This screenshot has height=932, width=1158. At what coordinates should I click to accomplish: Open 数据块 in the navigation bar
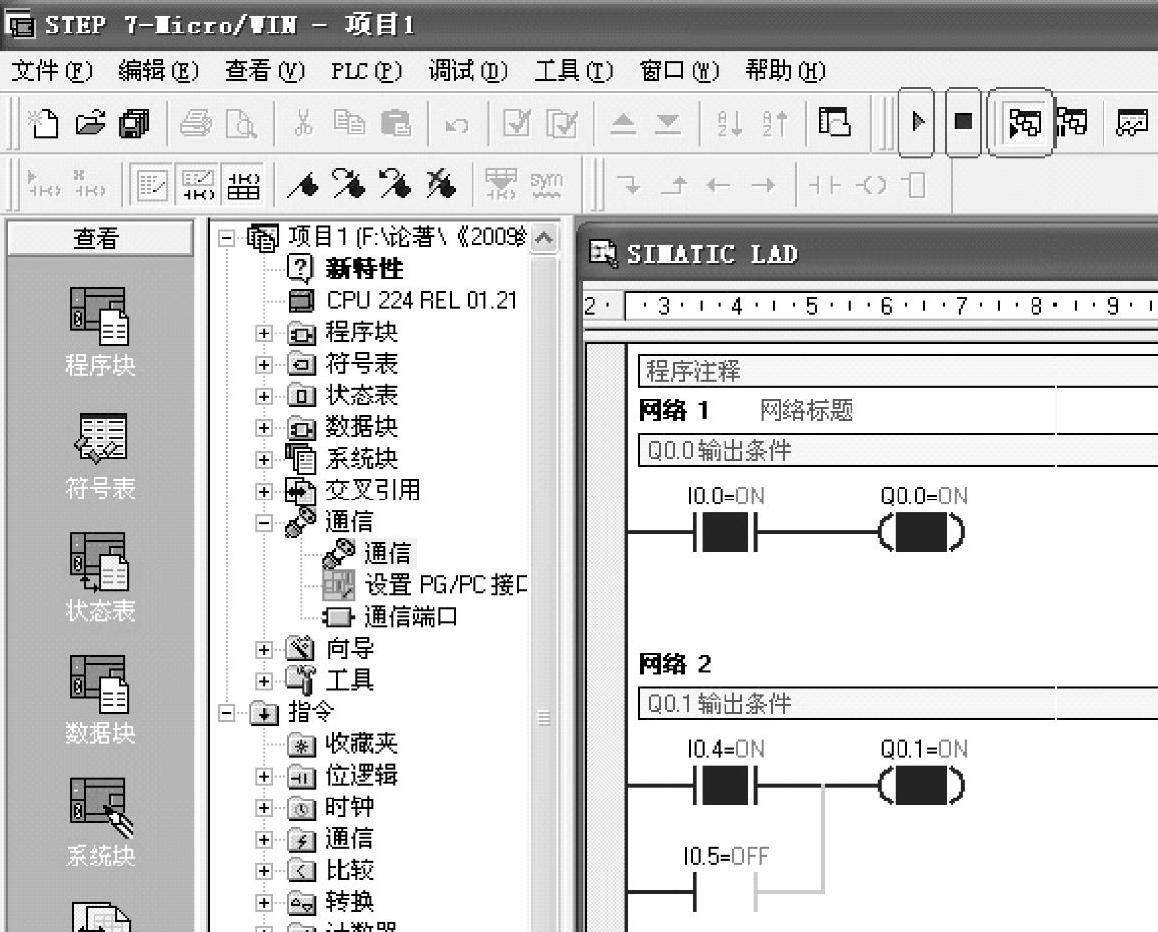100,700
